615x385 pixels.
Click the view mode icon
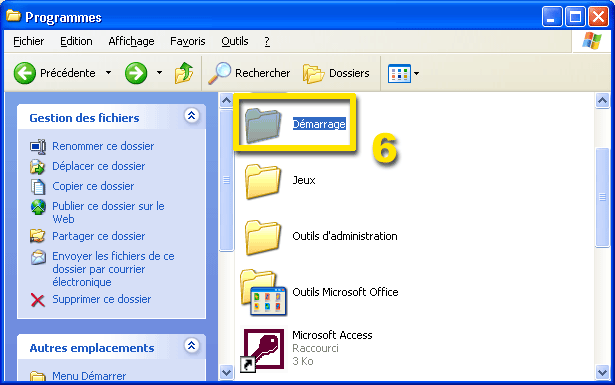point(399,73)
